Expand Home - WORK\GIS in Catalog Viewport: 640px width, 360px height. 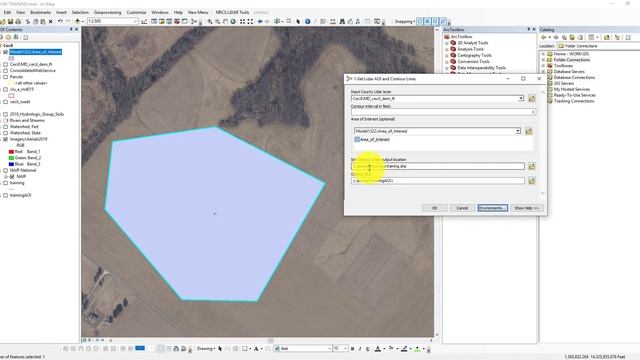[543, 54]
